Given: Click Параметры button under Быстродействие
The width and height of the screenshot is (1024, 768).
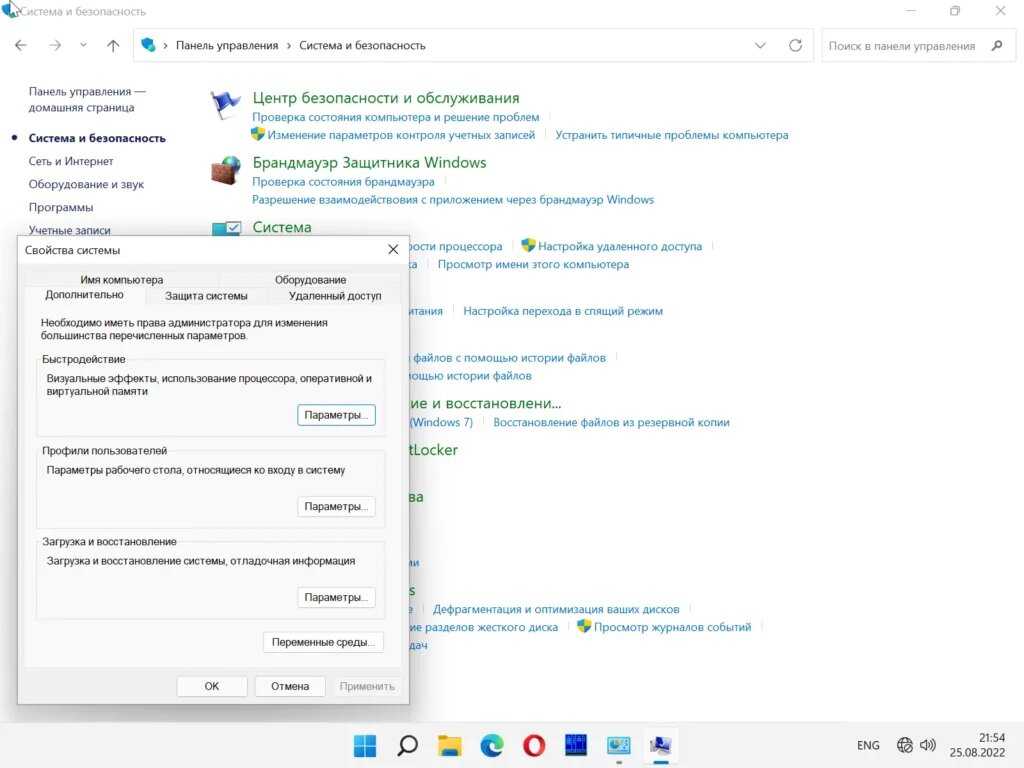Looking at the screenshot, I should coord(336,415).
